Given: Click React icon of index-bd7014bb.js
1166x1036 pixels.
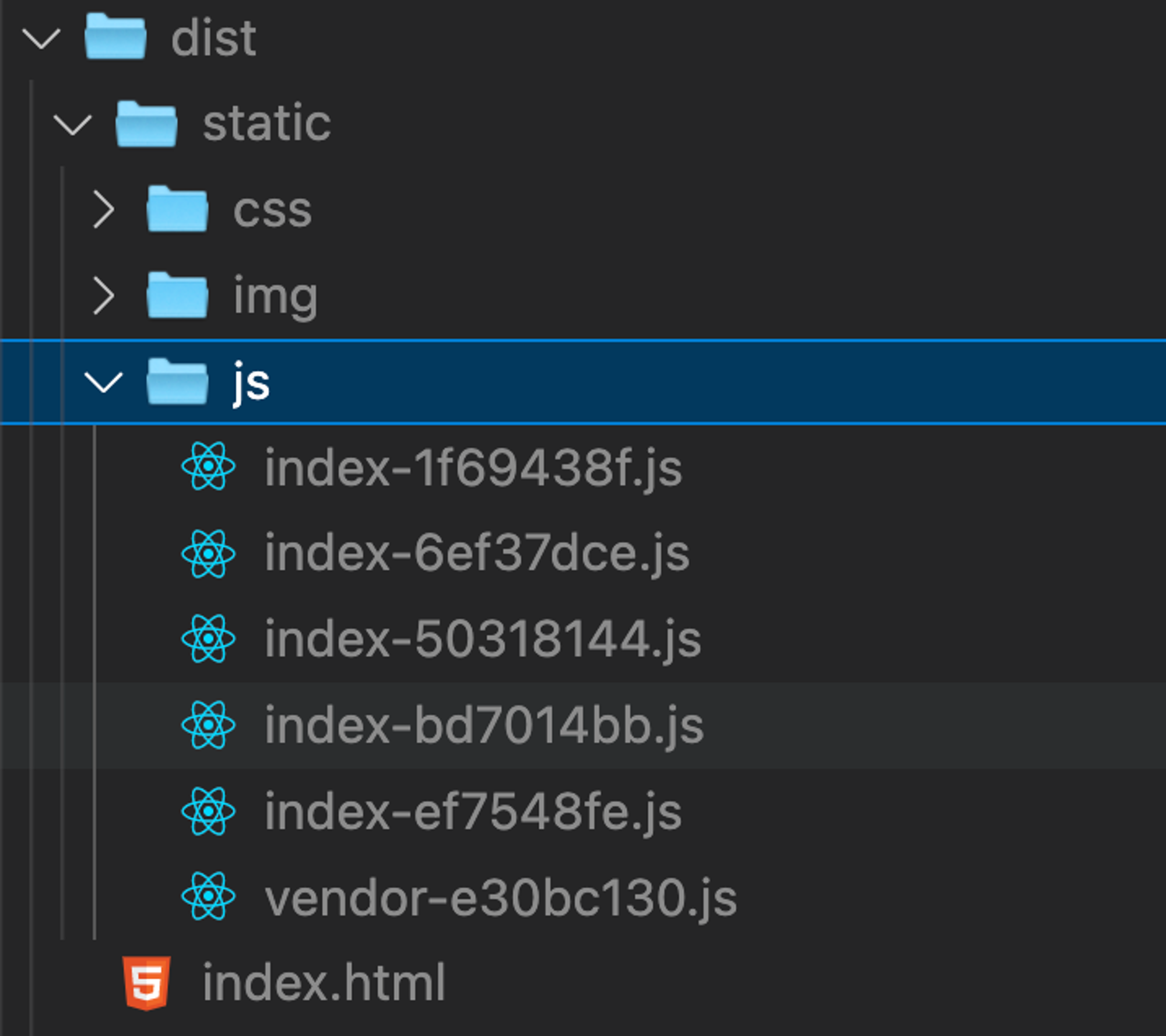Looking at the screenshot, I should click(208, 725).
